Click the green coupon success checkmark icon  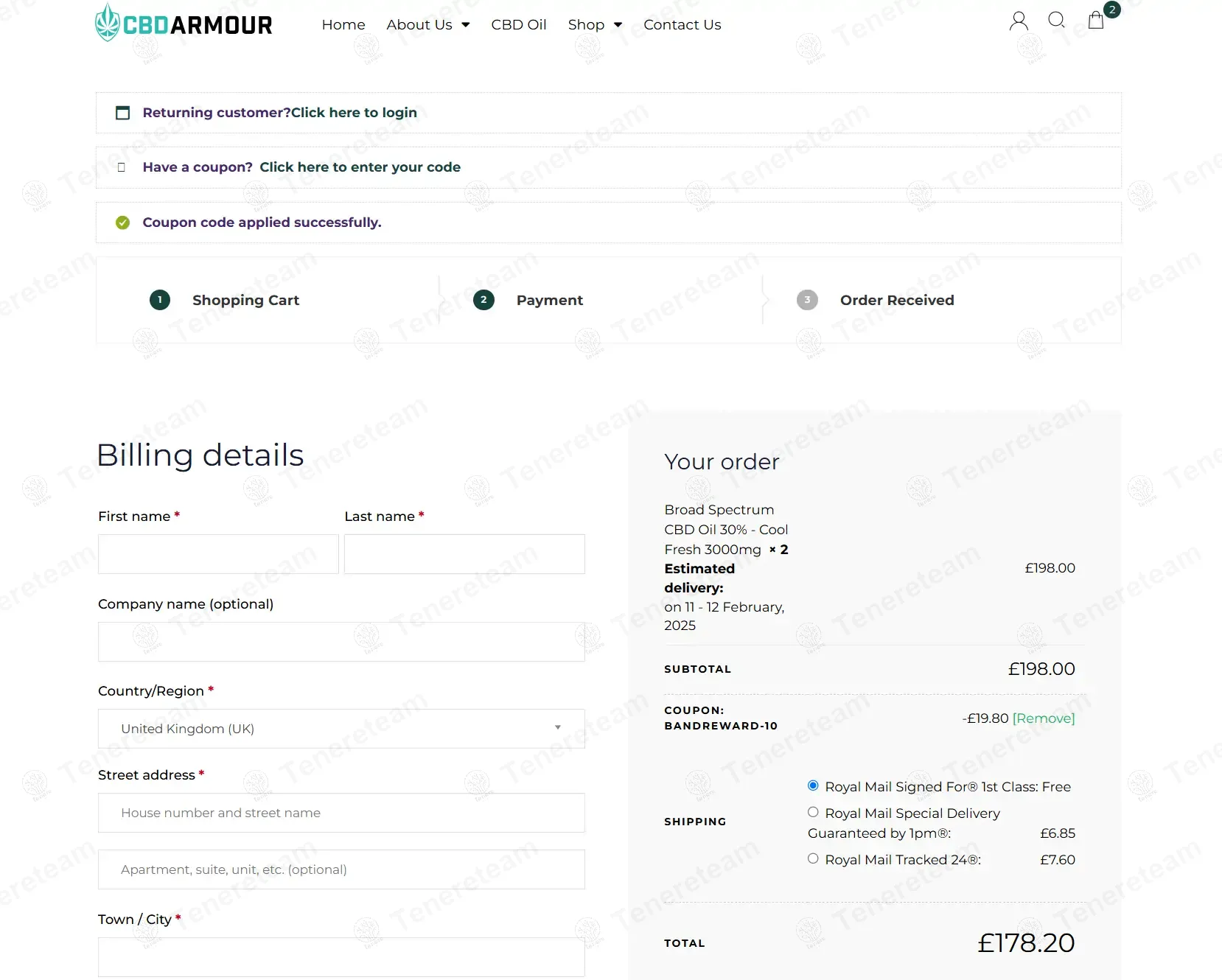click(x=123, y=223)
